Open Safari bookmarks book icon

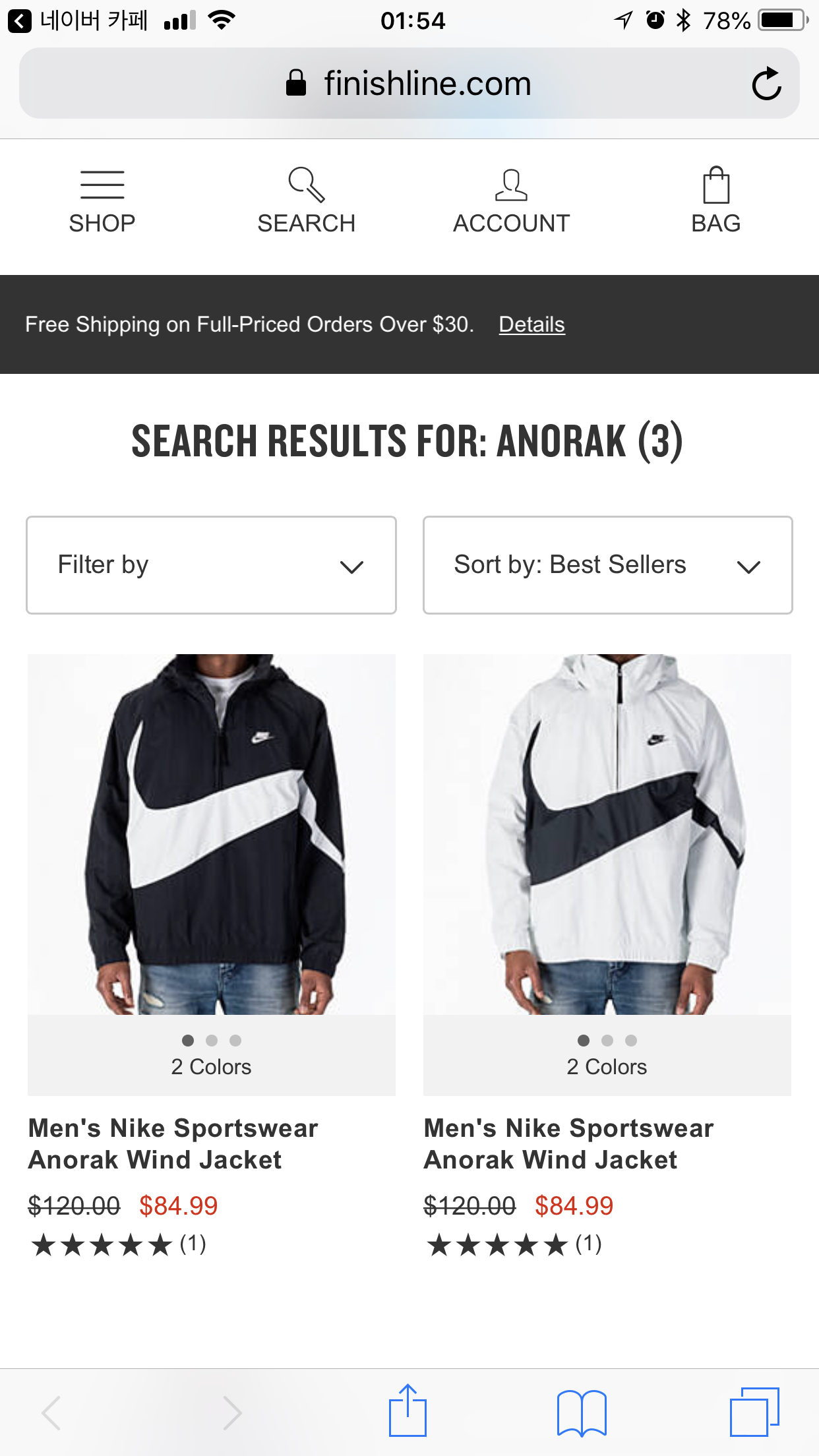point(581,1412)
